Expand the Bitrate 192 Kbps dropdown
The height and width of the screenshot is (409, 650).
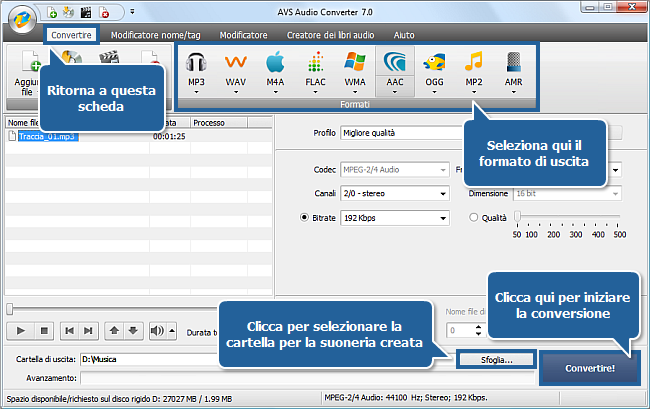[394, 217]
